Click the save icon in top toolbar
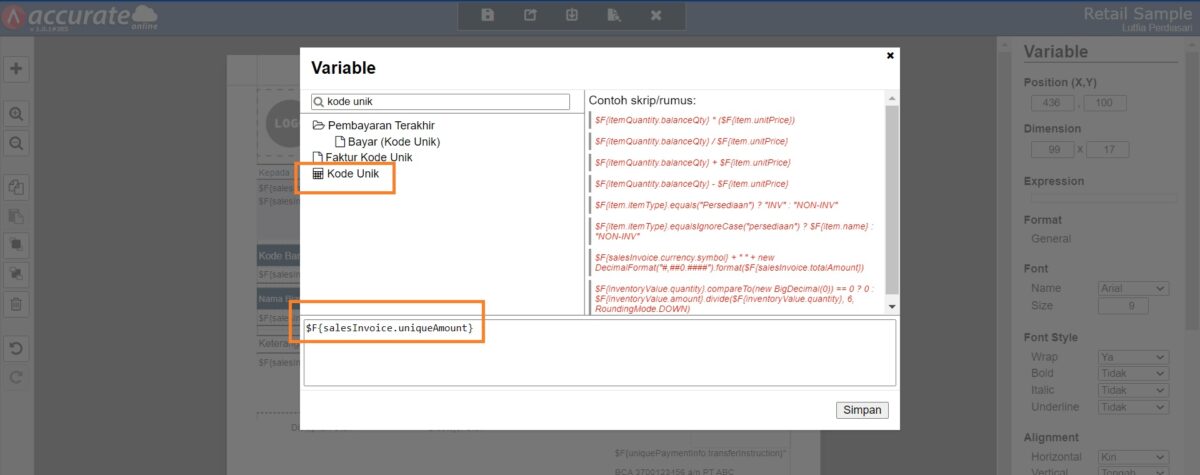This screenshot has width=1200, height=475. (x=488, y=15)
